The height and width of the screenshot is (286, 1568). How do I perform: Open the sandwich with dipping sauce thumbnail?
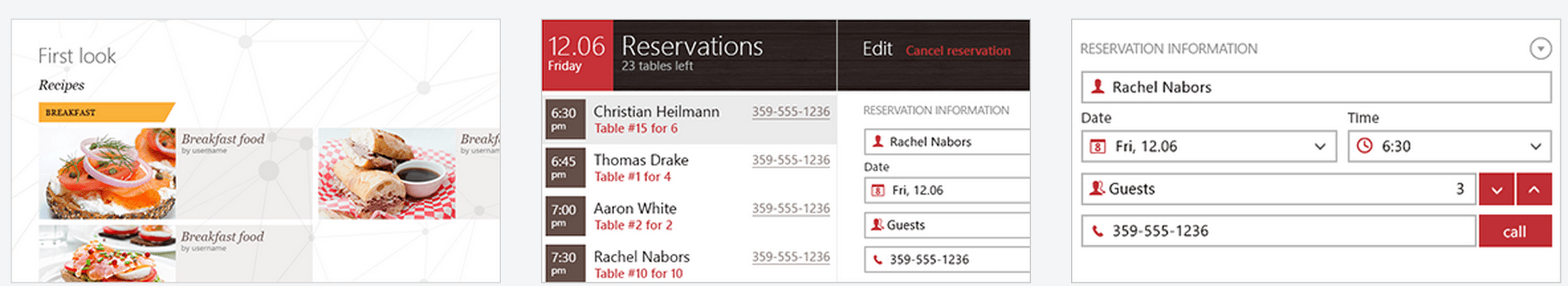point(386,173)
